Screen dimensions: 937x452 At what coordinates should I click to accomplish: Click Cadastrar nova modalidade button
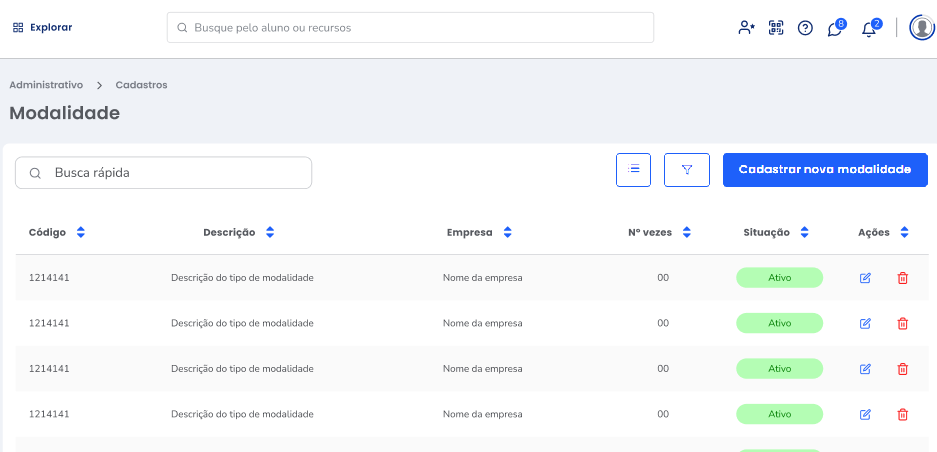825,170
